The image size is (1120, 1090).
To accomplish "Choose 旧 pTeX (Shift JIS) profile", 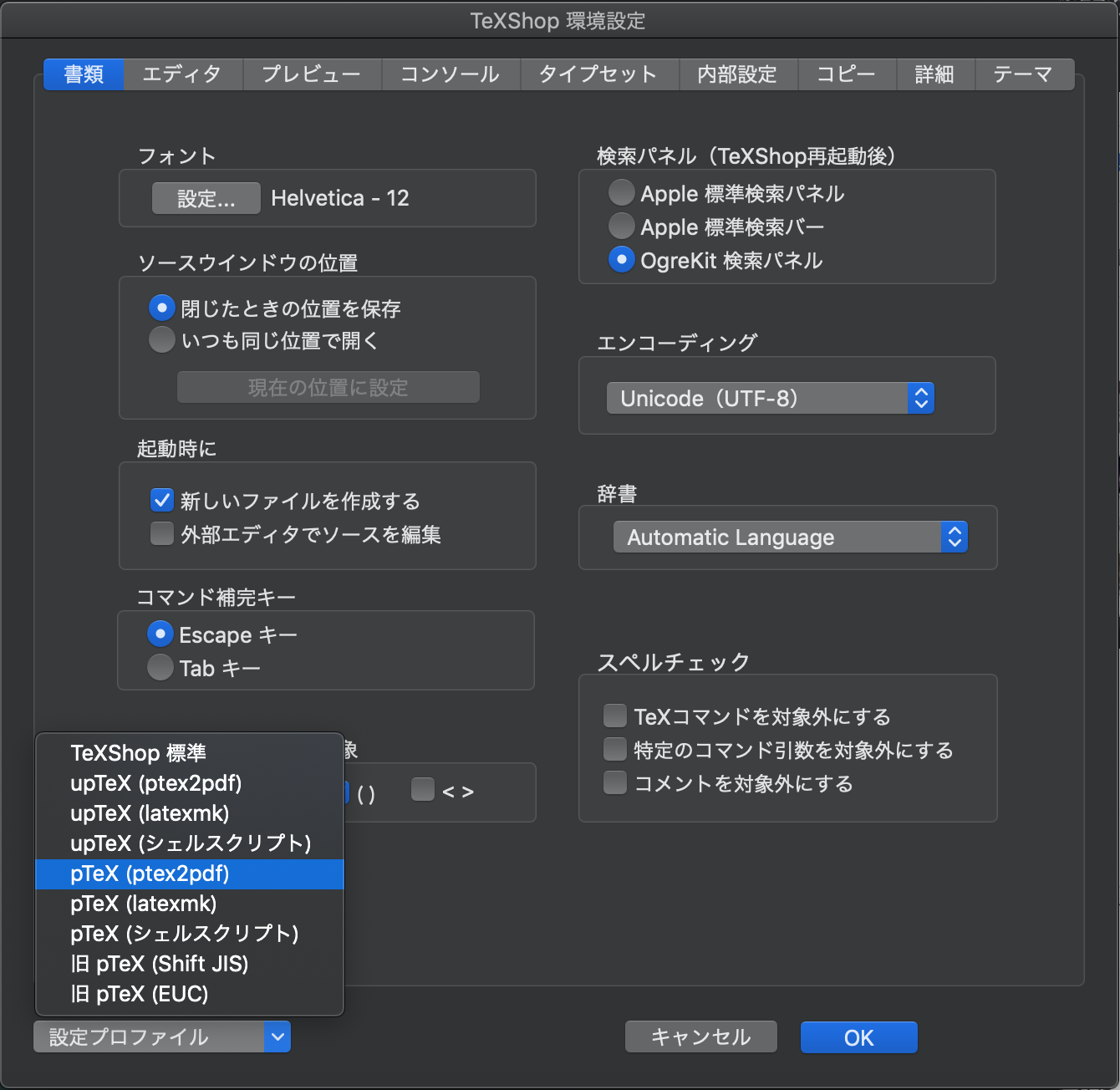I will (x=190, y=964).
